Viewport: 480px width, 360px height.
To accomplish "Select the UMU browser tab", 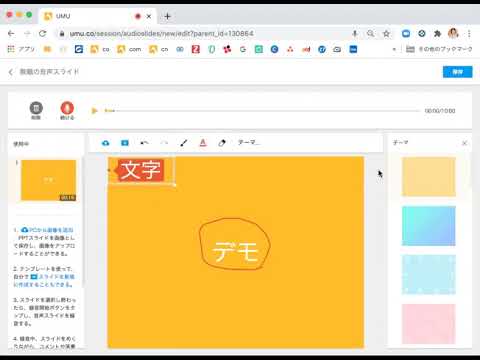I will click(97, 16).
